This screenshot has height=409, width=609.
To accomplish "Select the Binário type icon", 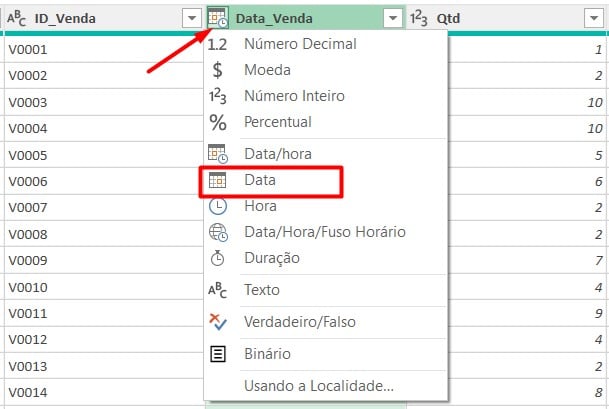I will (217, 354).
